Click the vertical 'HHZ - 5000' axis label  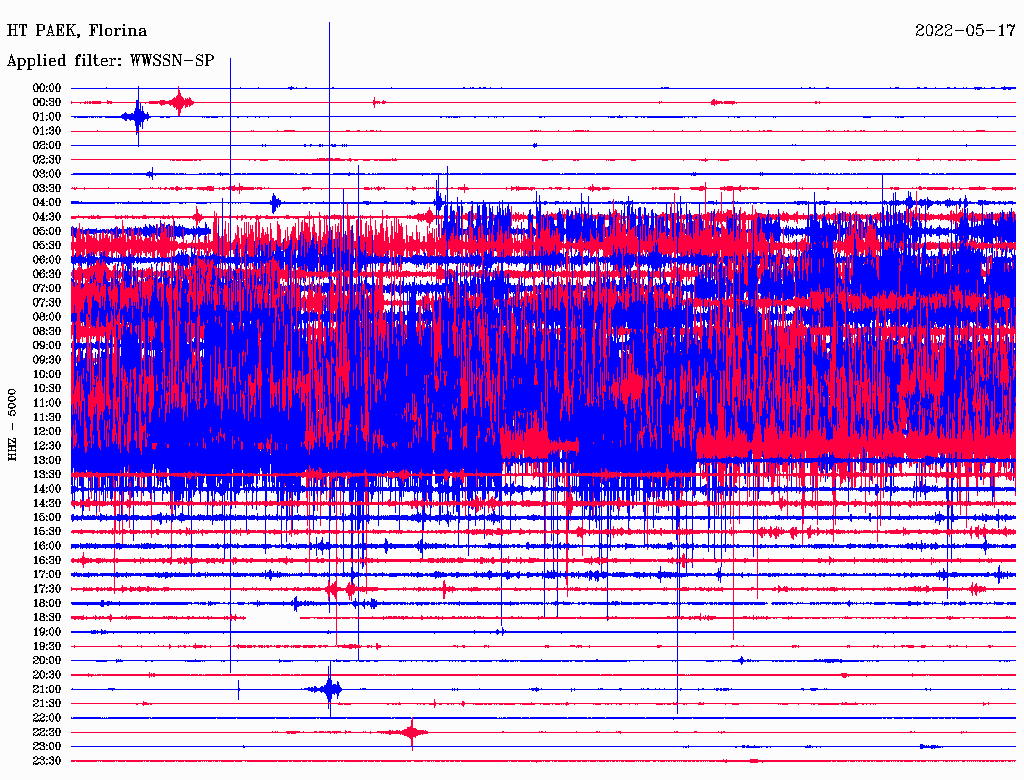pos(12,425)
